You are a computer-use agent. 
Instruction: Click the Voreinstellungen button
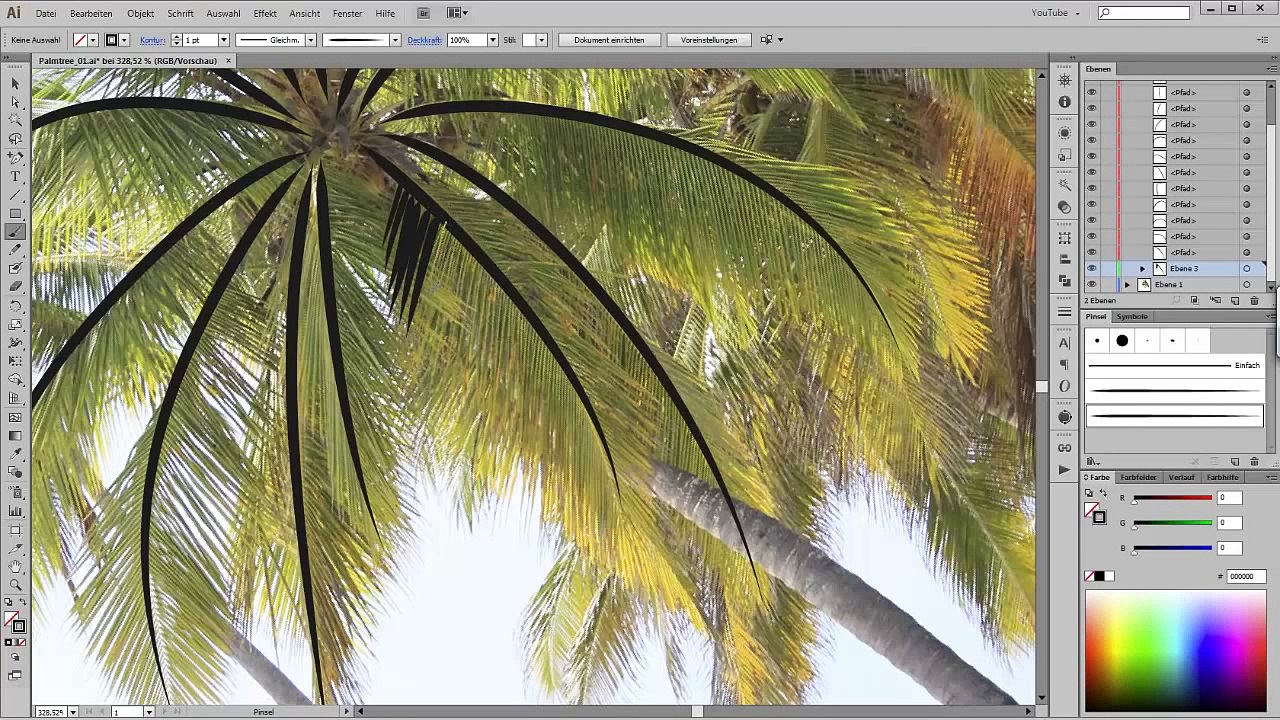(709, 40)
